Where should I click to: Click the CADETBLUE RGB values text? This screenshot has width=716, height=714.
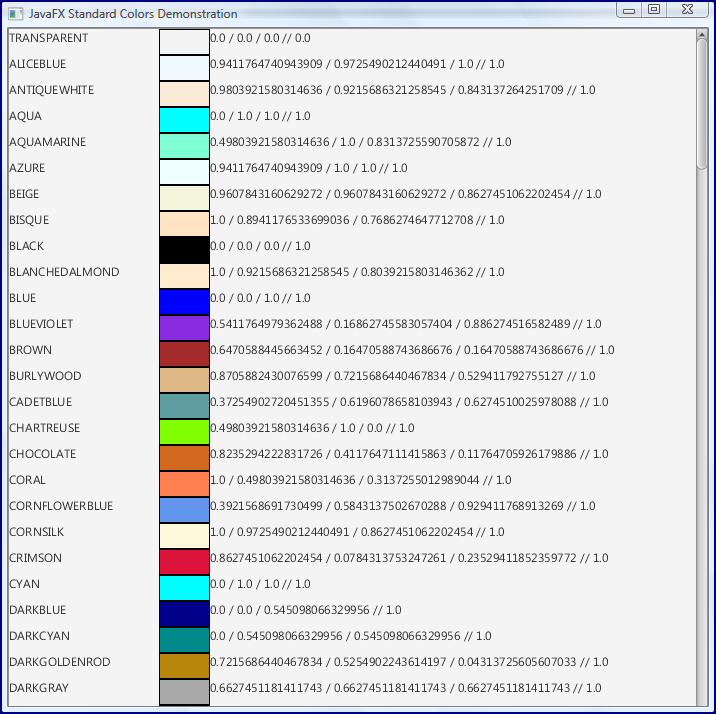point(409,402)
